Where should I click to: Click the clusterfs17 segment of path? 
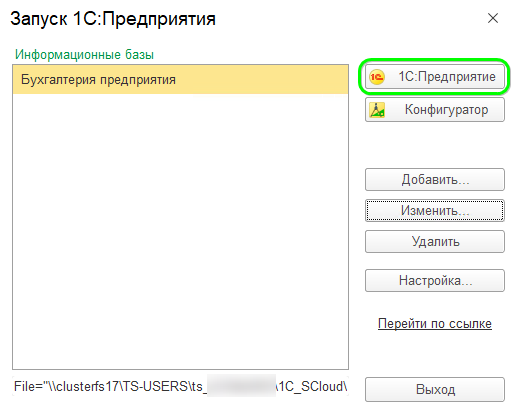86,387
